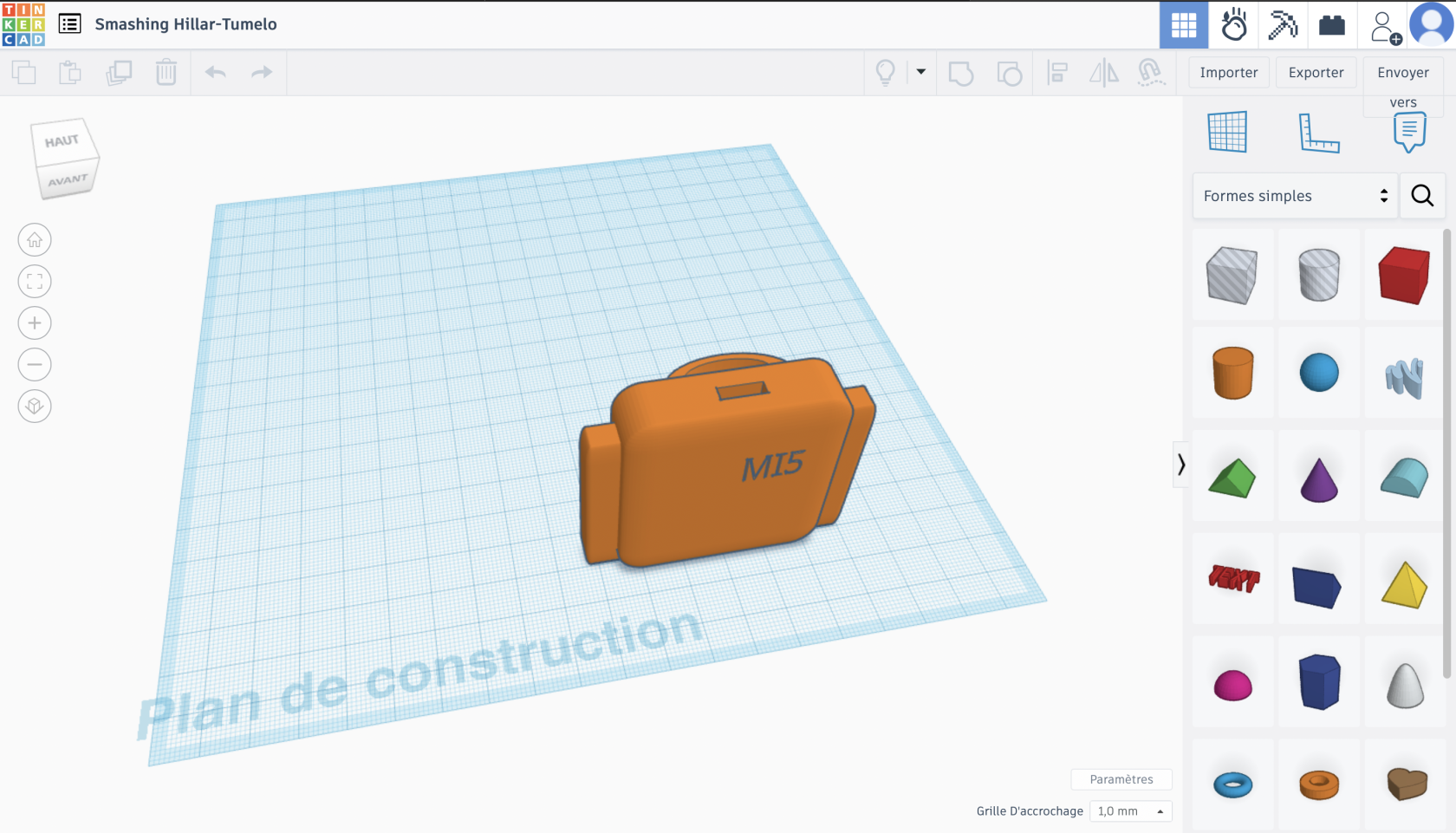Screen dimensions: 1456x833
Task: Collapse the shapes panel chevron
Action: click(x=1180, y=465)
